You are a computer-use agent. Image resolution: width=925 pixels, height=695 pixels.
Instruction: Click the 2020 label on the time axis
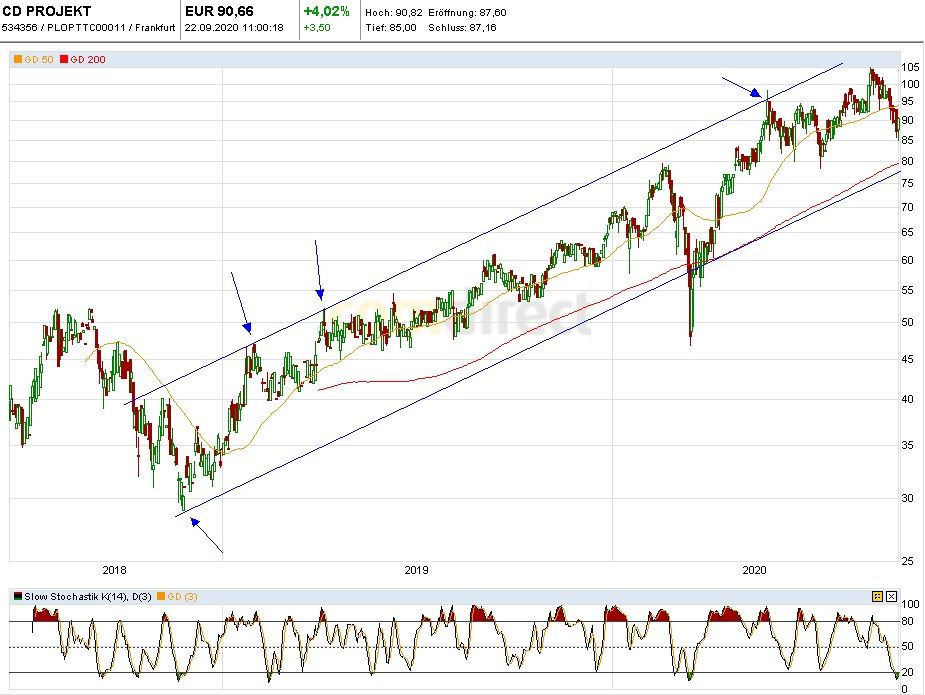tap(755, 570)
